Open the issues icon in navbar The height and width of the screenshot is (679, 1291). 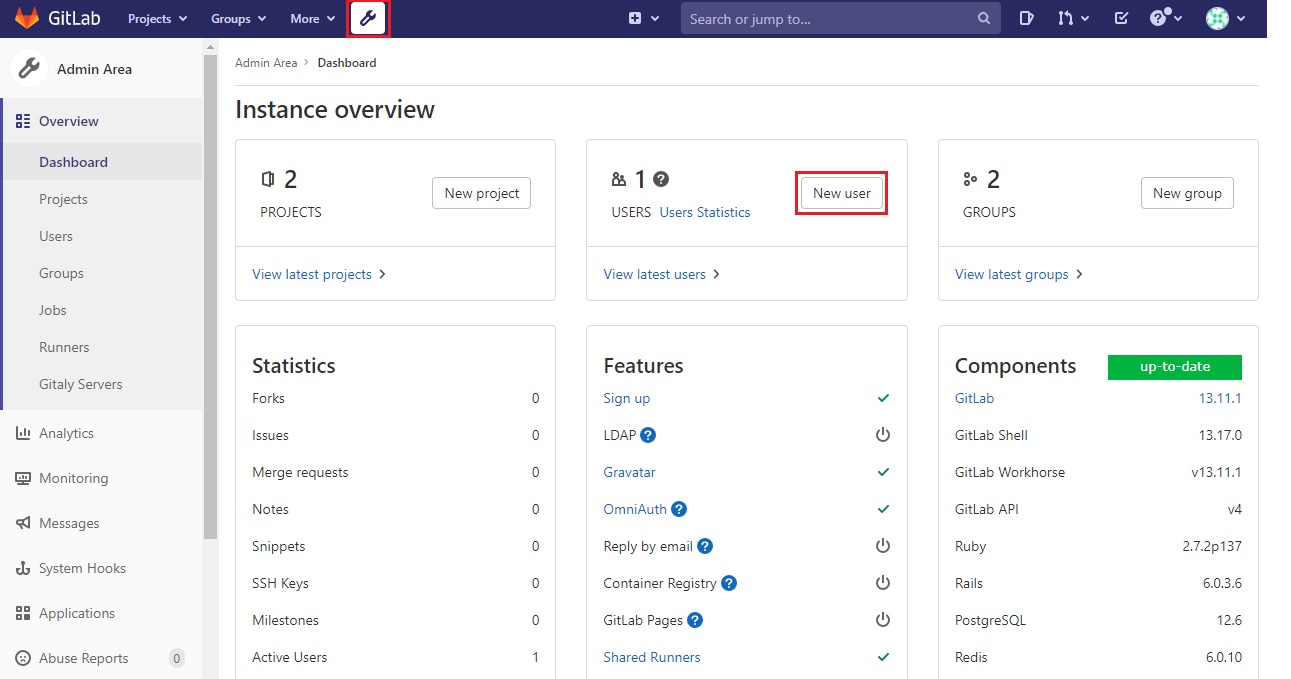tap(1026, 19)
